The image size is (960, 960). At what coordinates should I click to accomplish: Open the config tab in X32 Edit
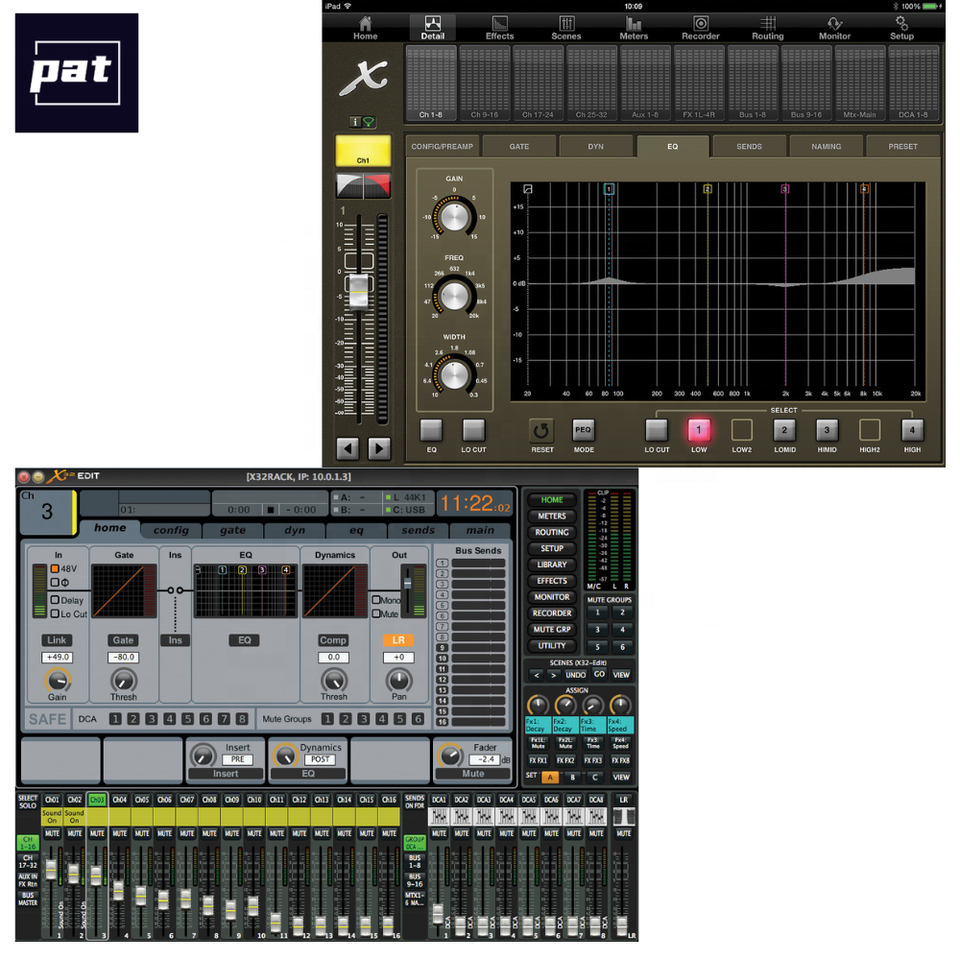tap(171, 530)
